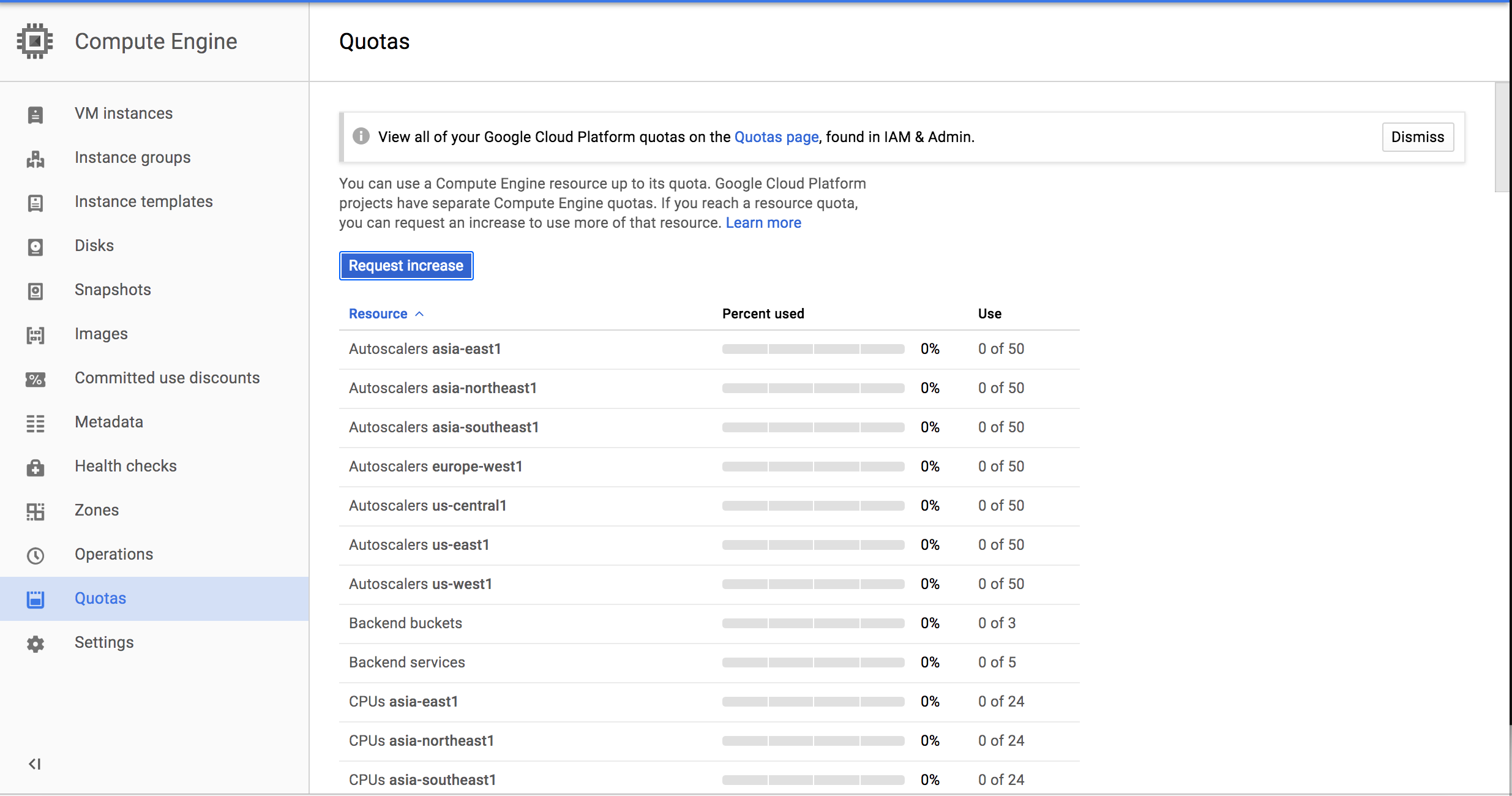This screenshot has height=796, width=1512.
Task: Collapse the sidebar navigation panel
Action: point(35,764)
